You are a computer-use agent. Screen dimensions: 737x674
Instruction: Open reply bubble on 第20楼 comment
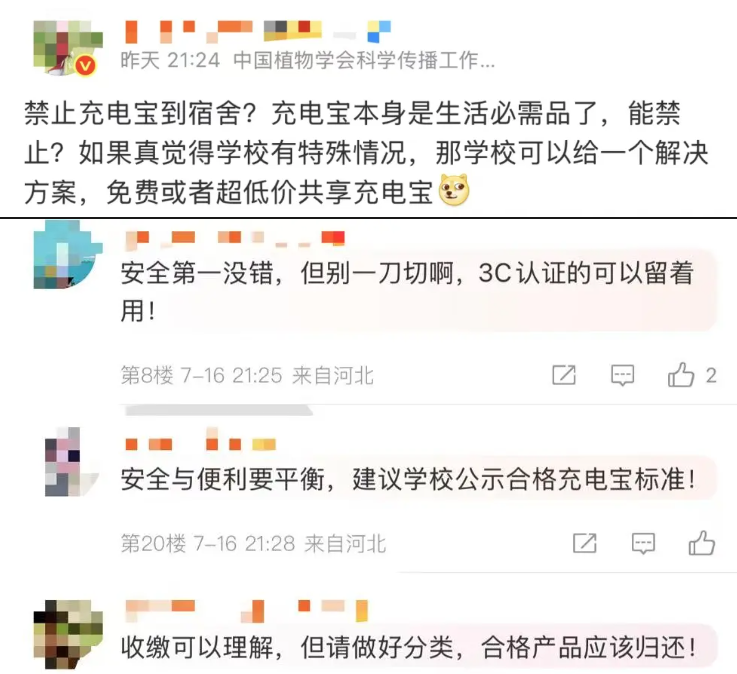643,544
